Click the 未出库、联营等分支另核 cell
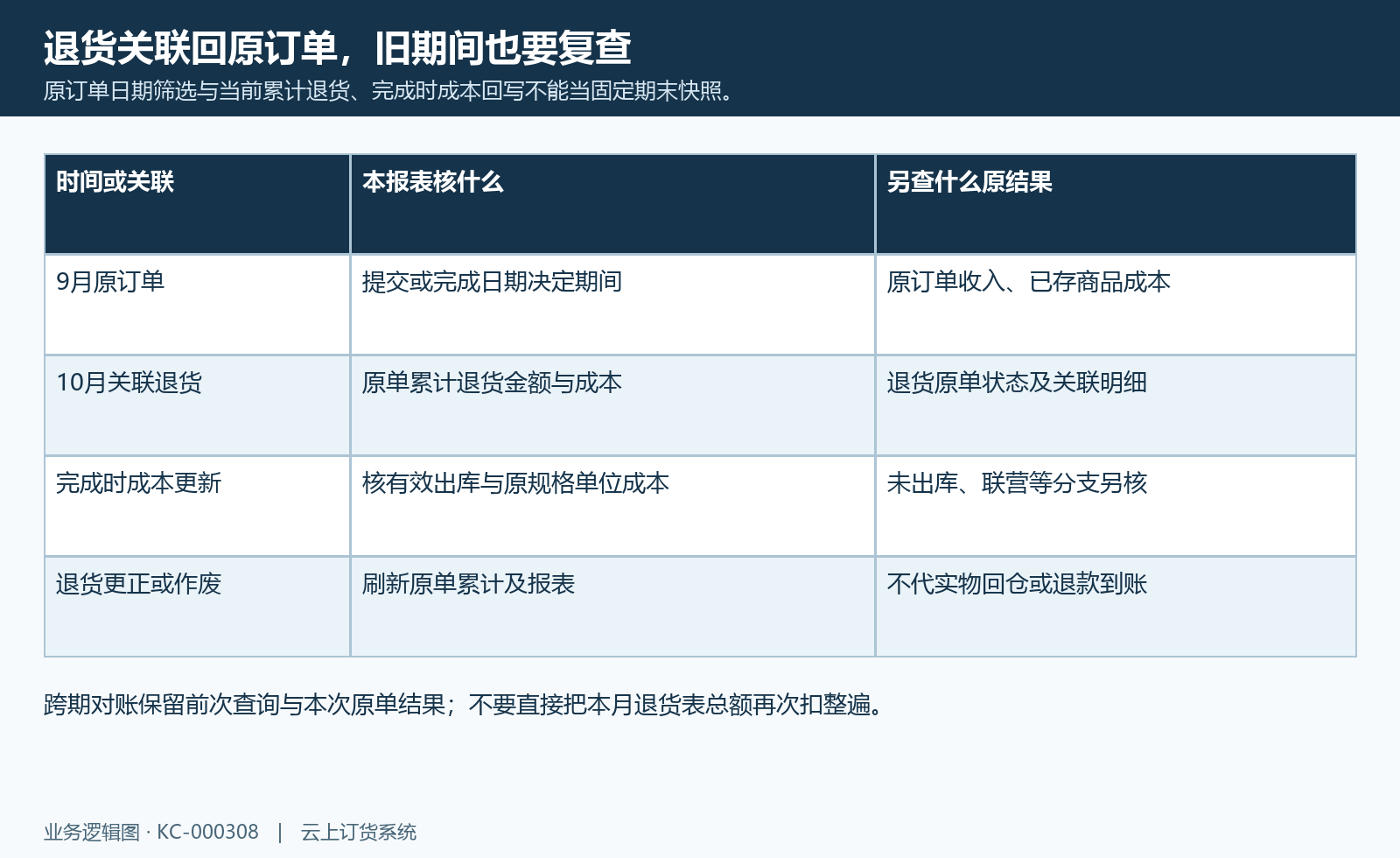 (1116, 506)
